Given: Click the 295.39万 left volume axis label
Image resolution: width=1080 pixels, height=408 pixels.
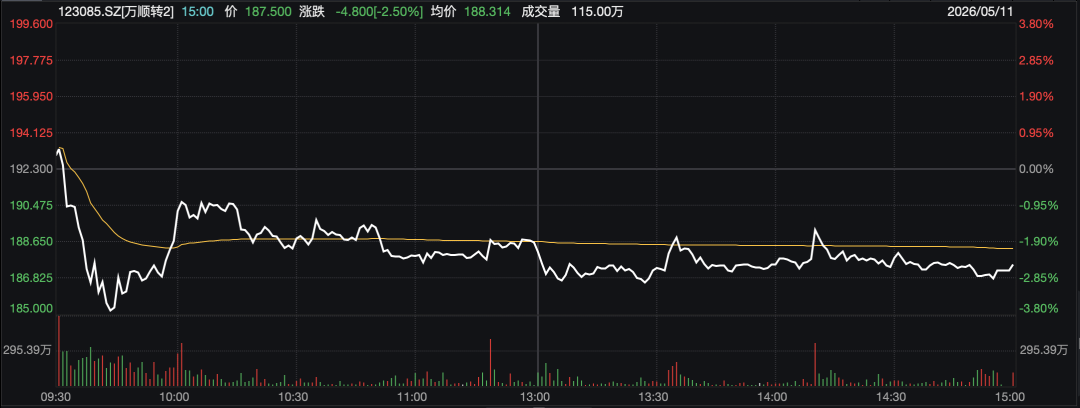Looking at the screenshot, I should tap(28, 351).
